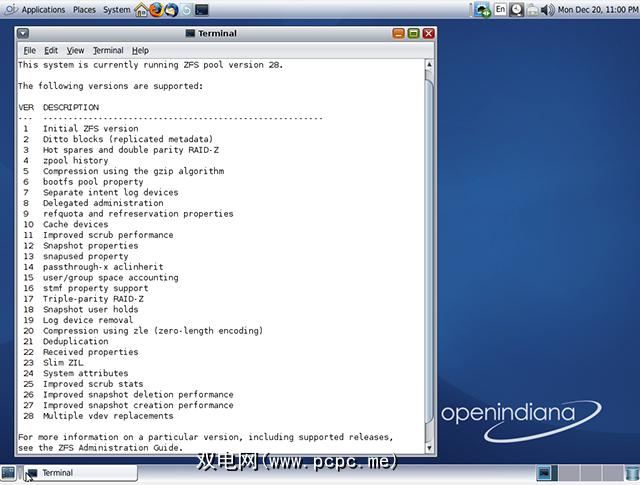Launch Thunderbird mail from the top panel
Image resolution: width=640 pixels, height=485 pixels.
pyautogui.click(x=171, y=9)
